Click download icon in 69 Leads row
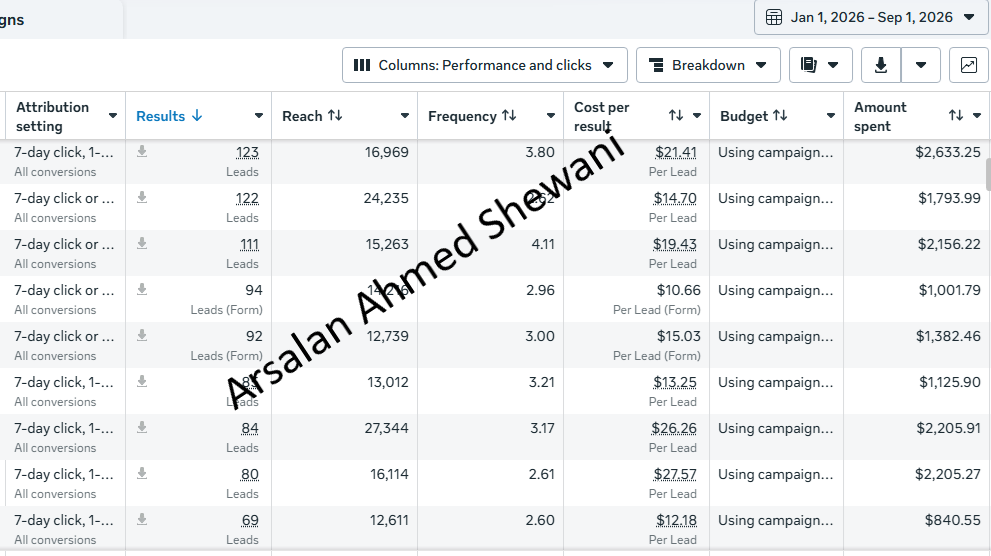The image size is (991, 556). tap(142, 520)
